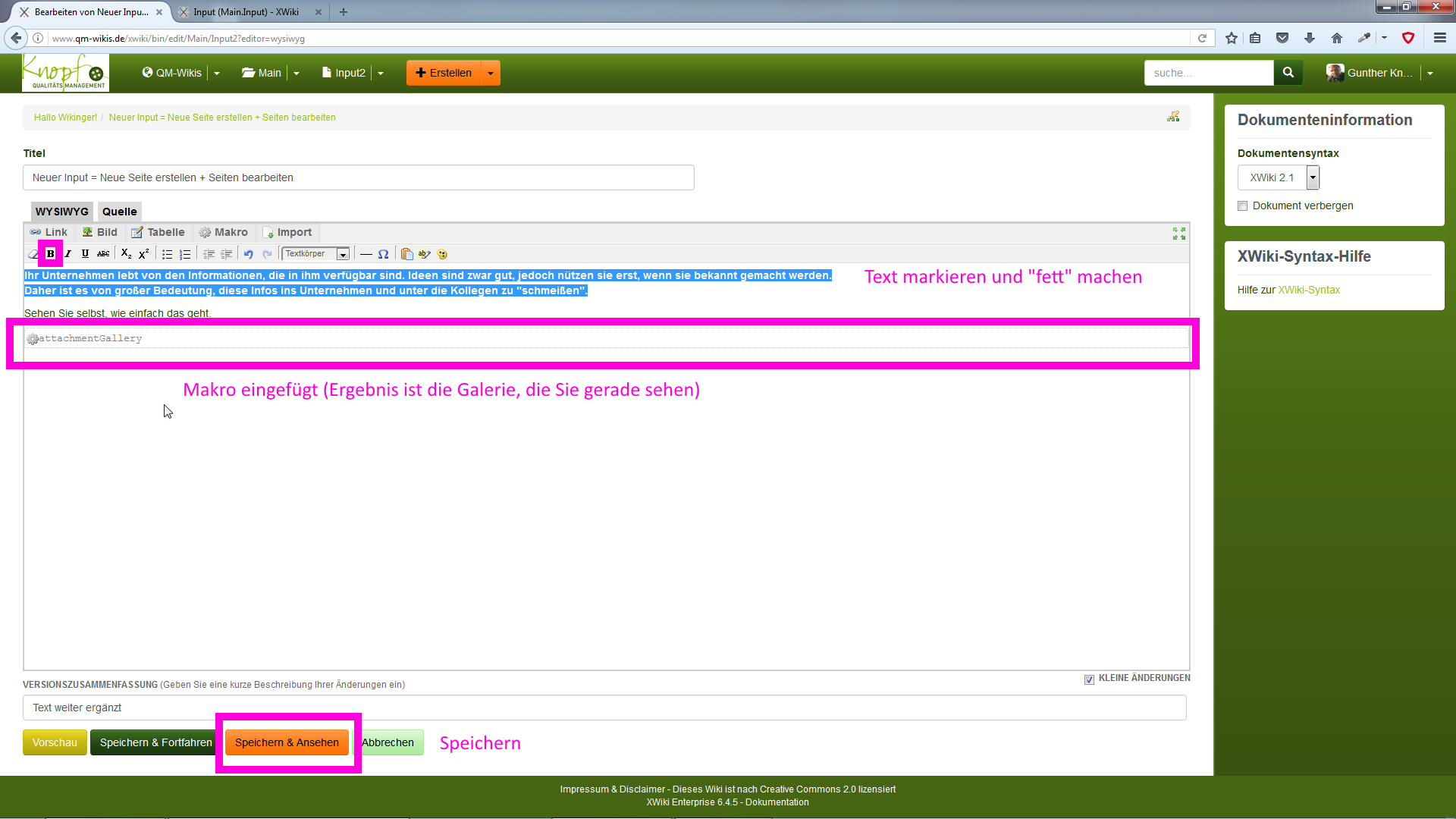Screen dimensions: 1456x819
Task: Open the Dokumentensyntax XWiki 2.1 dropdown
Action: pyautogui.click(x=1279, y=177)
